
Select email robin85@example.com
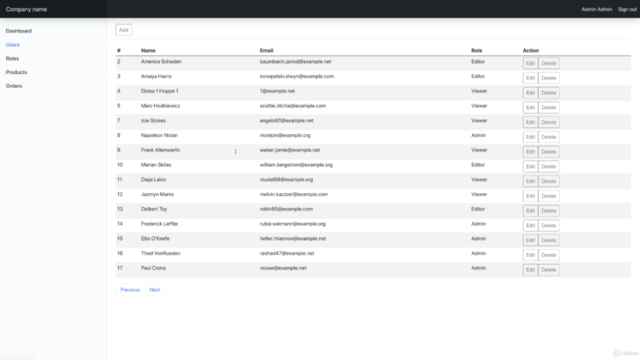[x=286, y=209]
